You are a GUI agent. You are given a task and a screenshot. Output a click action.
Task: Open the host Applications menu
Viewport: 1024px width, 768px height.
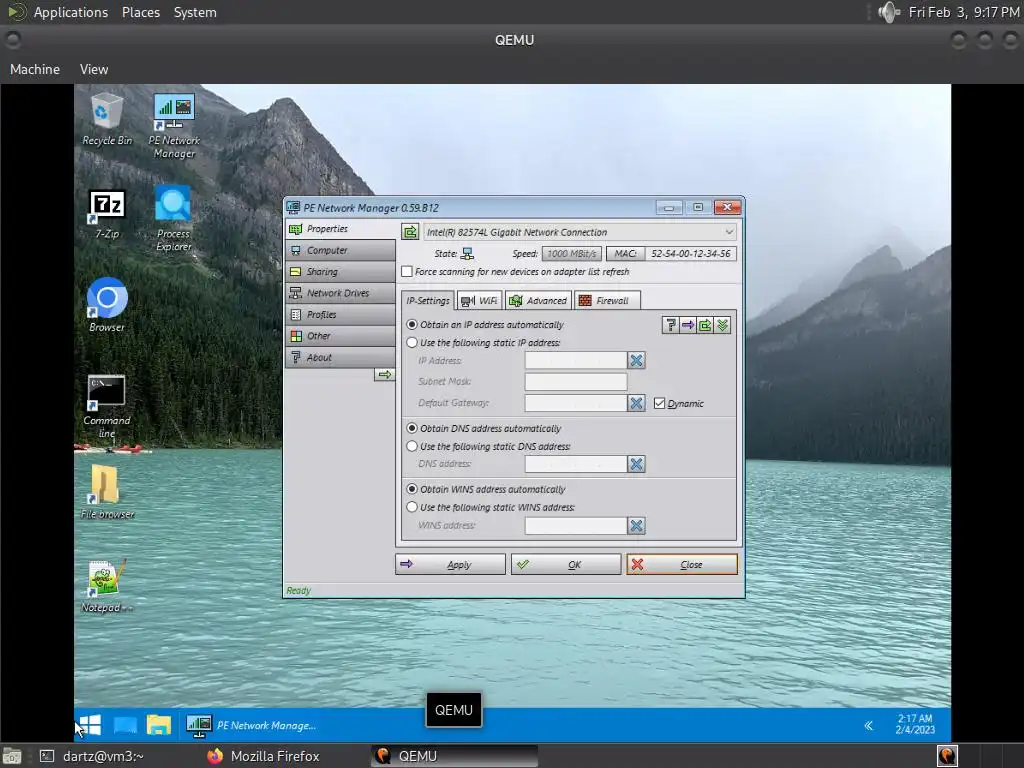pyautogui.click(x=70, y=12)
